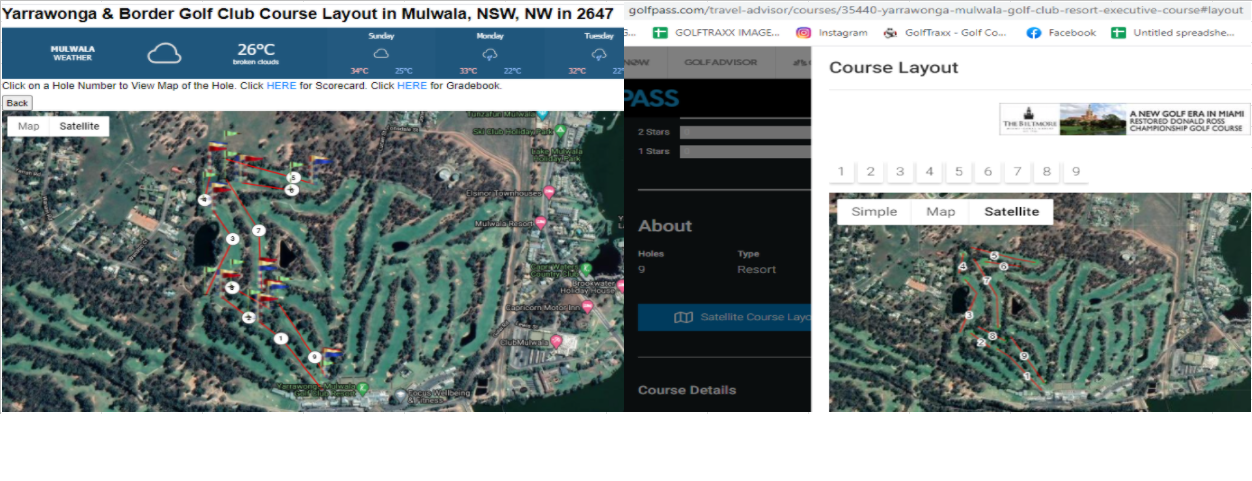Click Focus Wellbeing & Fitness pin
The height and width of the screenshot is (481, 1252).
pyautogui.click(x=400, y=396)
